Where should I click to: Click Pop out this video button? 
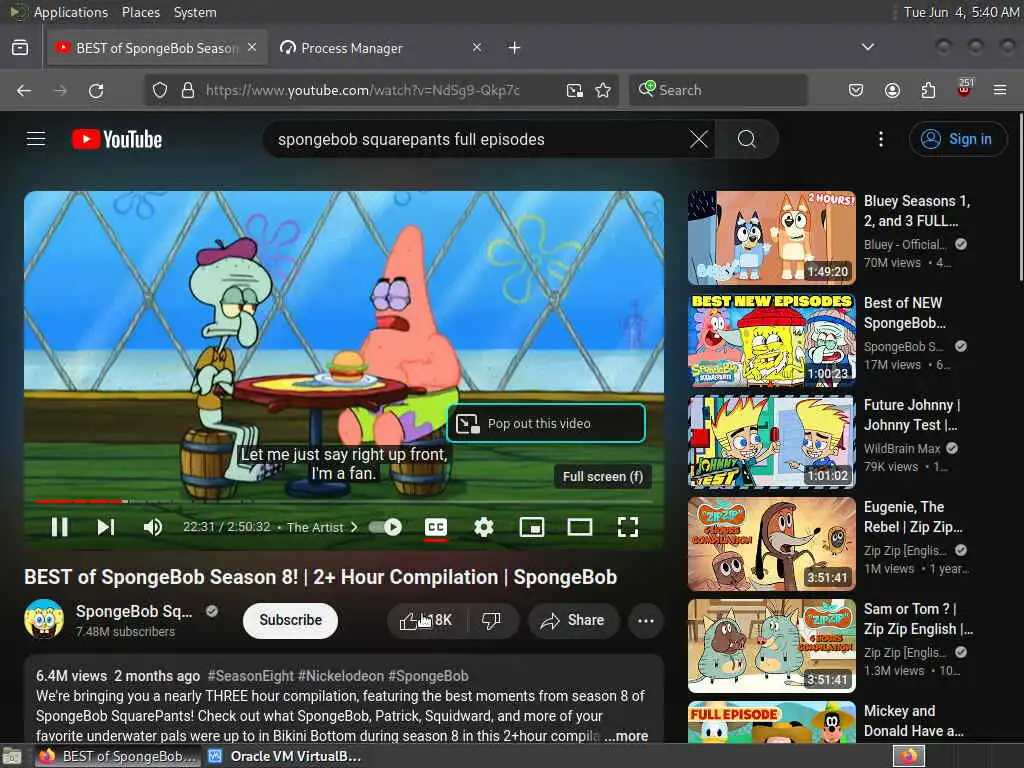(x=546, y=423)
